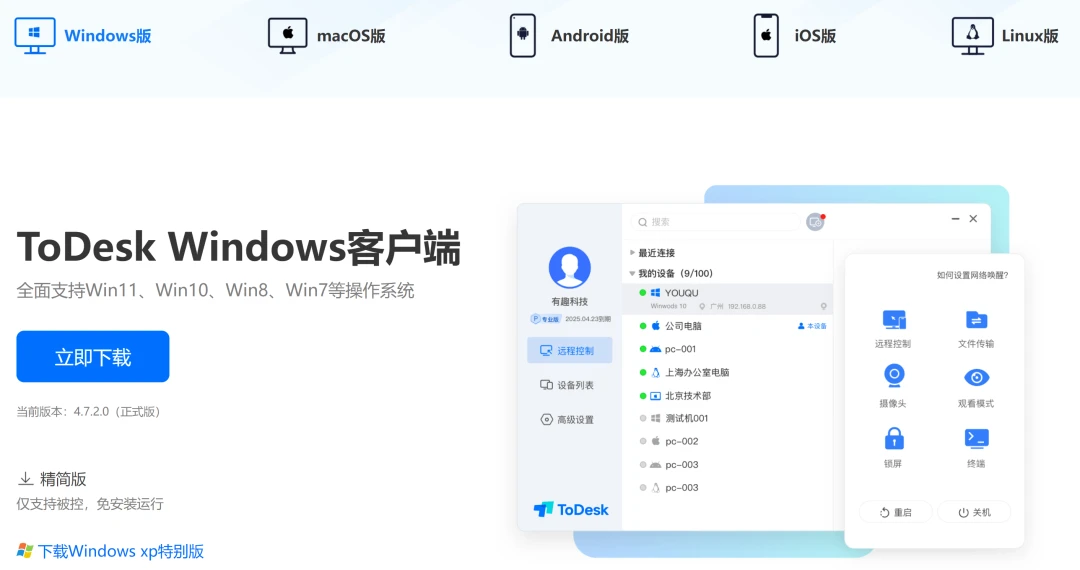Click the 观看模式 eye icon
This screenshot has height=570, width=1080.
click(x=976, y=377)
